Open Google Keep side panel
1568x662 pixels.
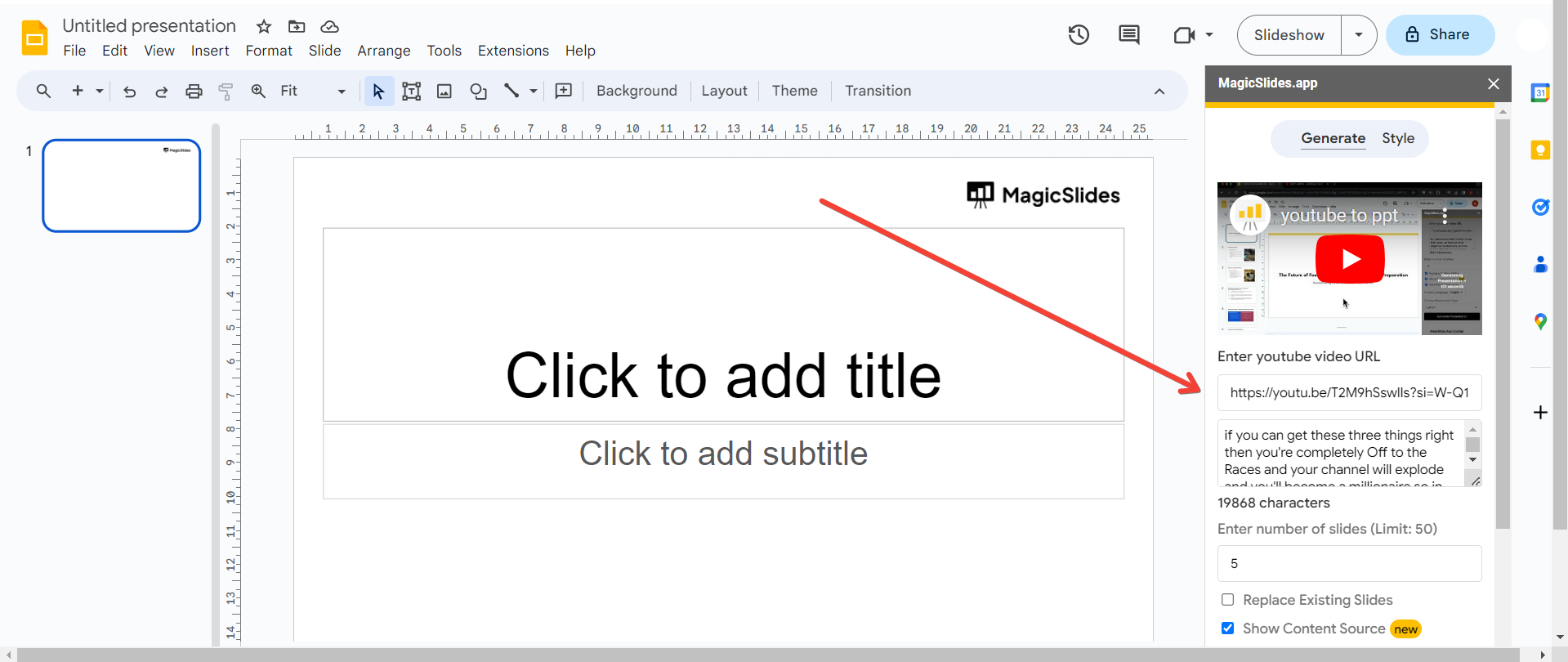click(x=1540, y=150)
